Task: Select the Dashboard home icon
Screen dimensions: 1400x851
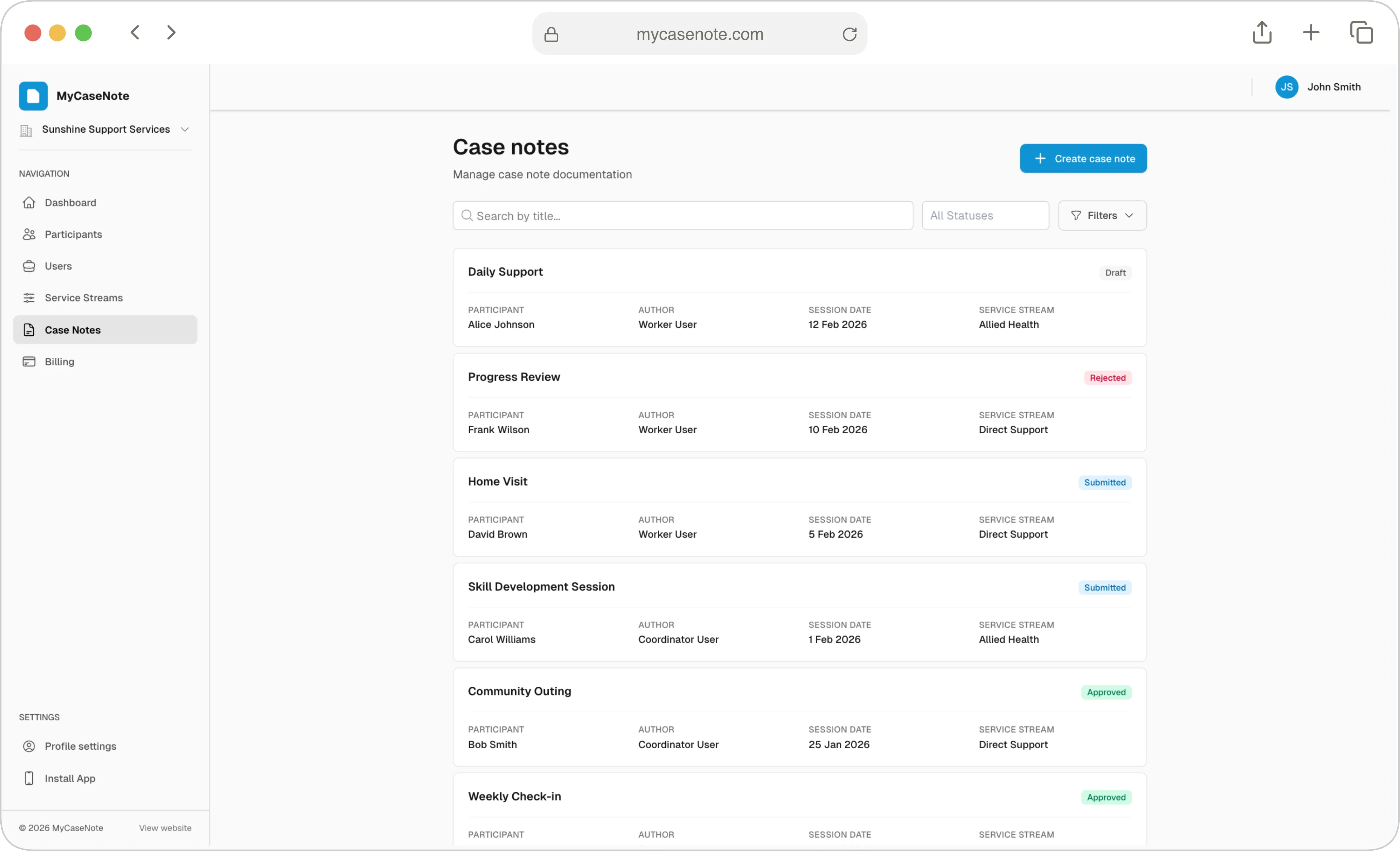Action: (30, 202)
